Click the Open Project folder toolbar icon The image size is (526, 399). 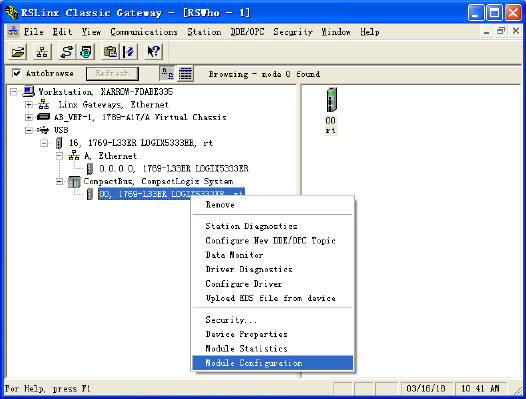[18, 52]
